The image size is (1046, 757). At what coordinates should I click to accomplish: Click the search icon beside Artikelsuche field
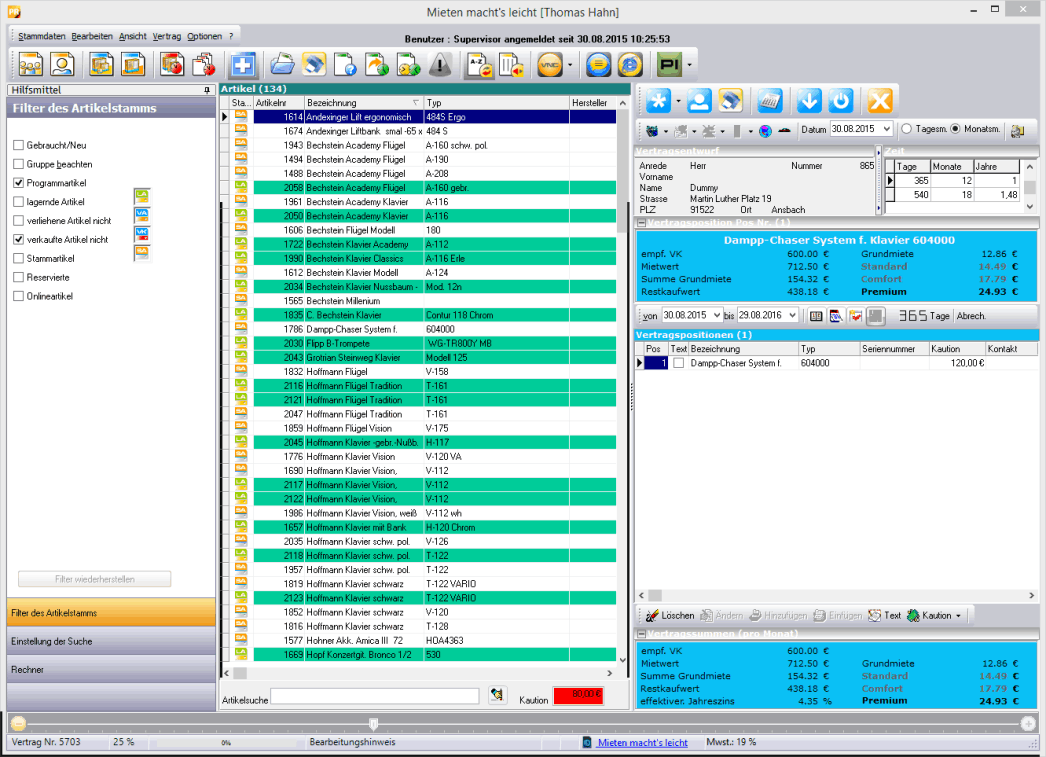coord(496,695)
